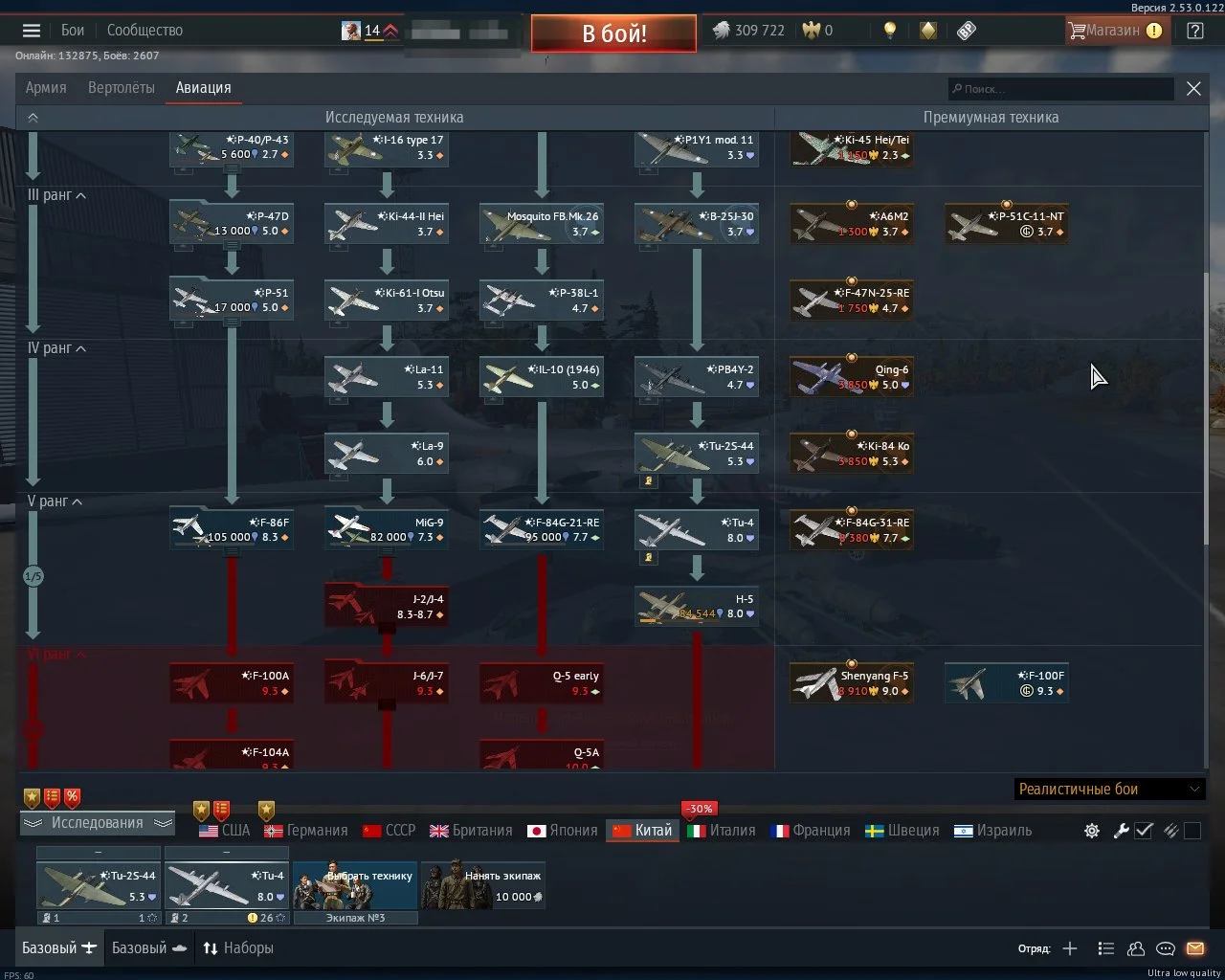The image size is (1225, 980).
Task: Click the lightbulb free research points icon
Action: point(890,31)
